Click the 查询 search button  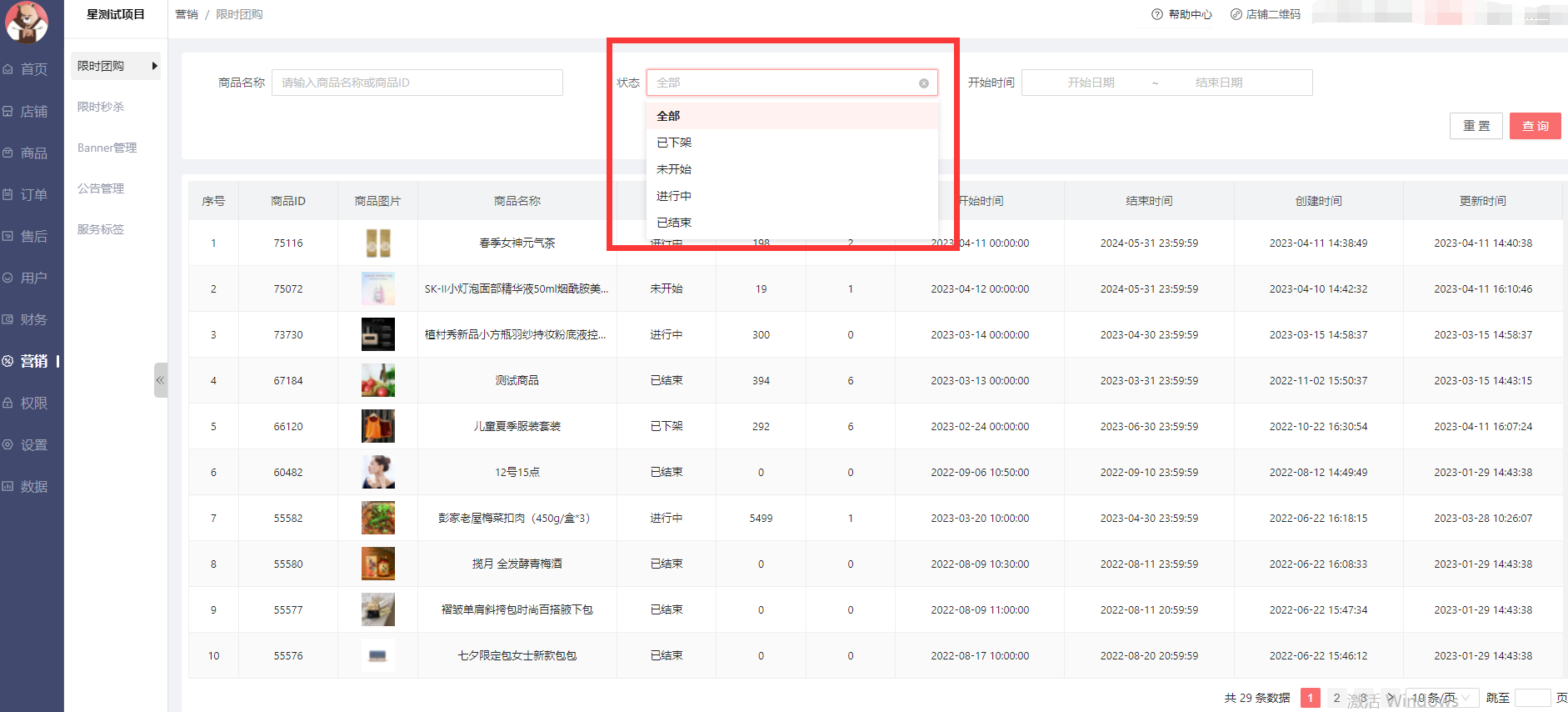1535,126
